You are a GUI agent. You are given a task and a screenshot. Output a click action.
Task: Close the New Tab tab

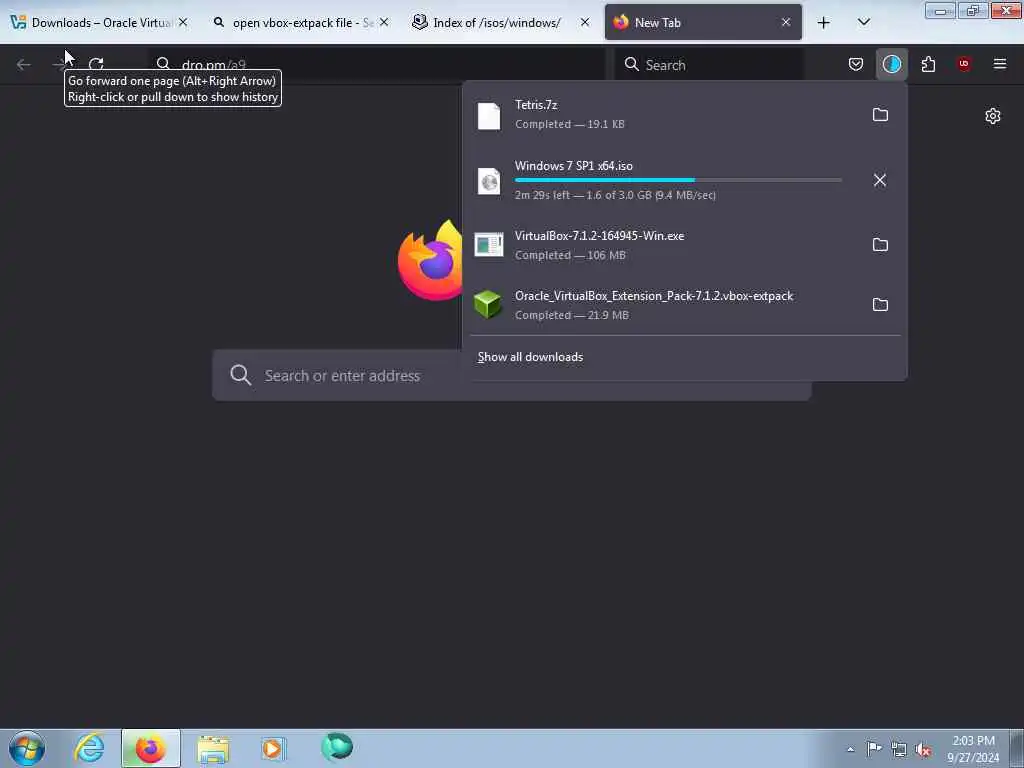pyautogui.click(x=786, y=22)
